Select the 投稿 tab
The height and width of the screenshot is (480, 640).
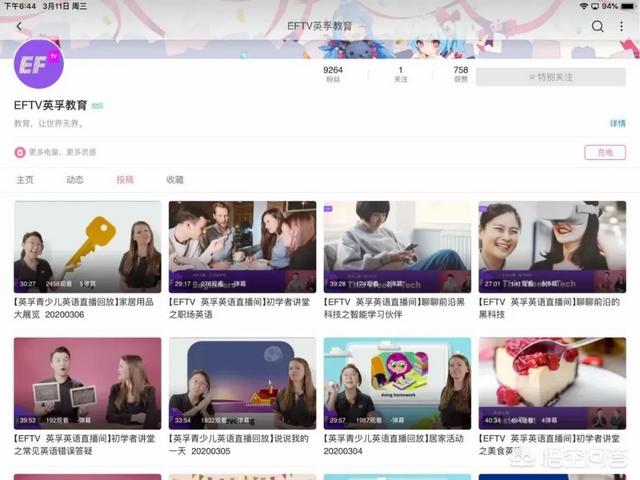(125, 180)
